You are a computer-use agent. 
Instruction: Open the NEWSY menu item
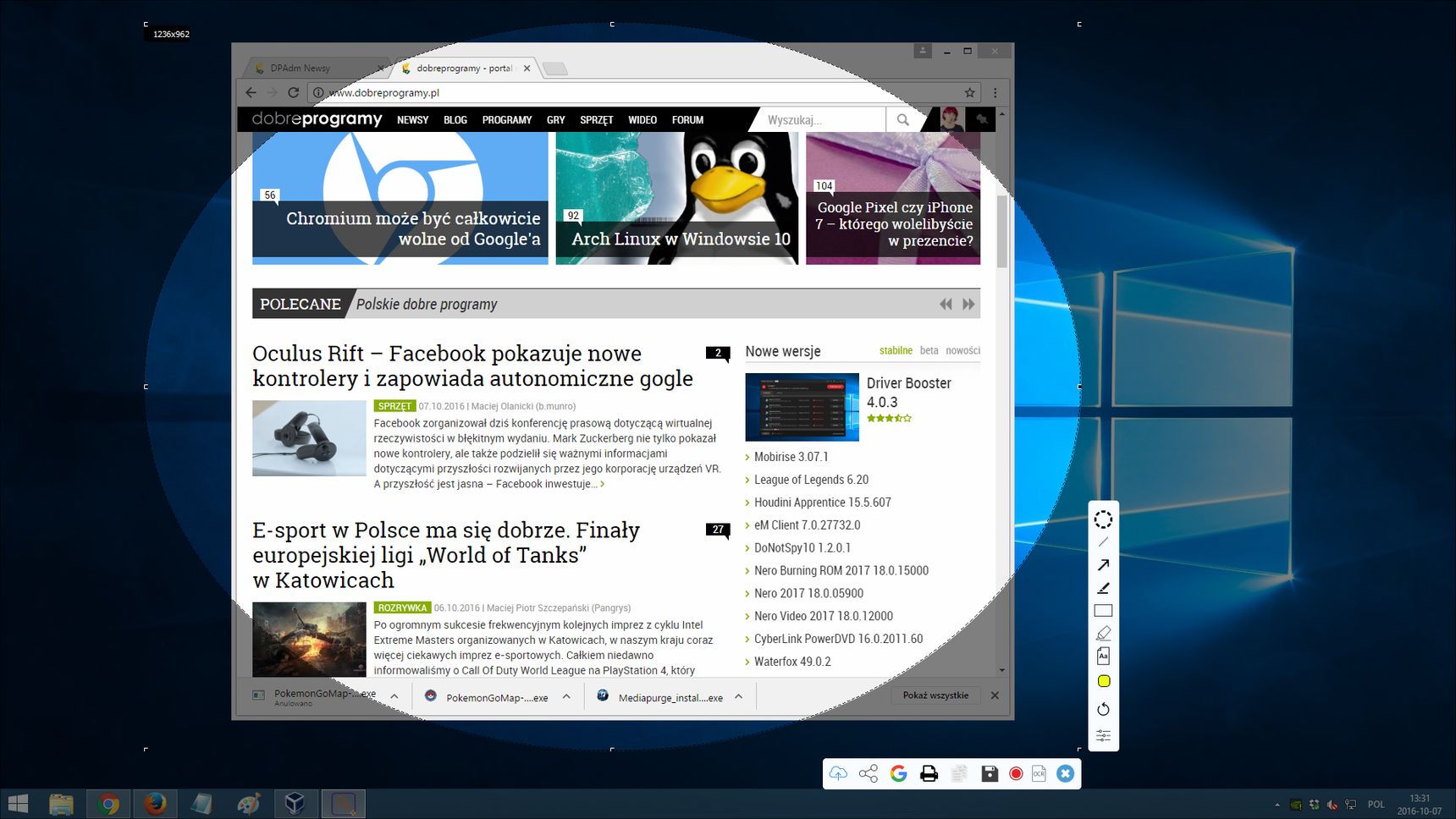pyautogui.click(x=412, y=119)
